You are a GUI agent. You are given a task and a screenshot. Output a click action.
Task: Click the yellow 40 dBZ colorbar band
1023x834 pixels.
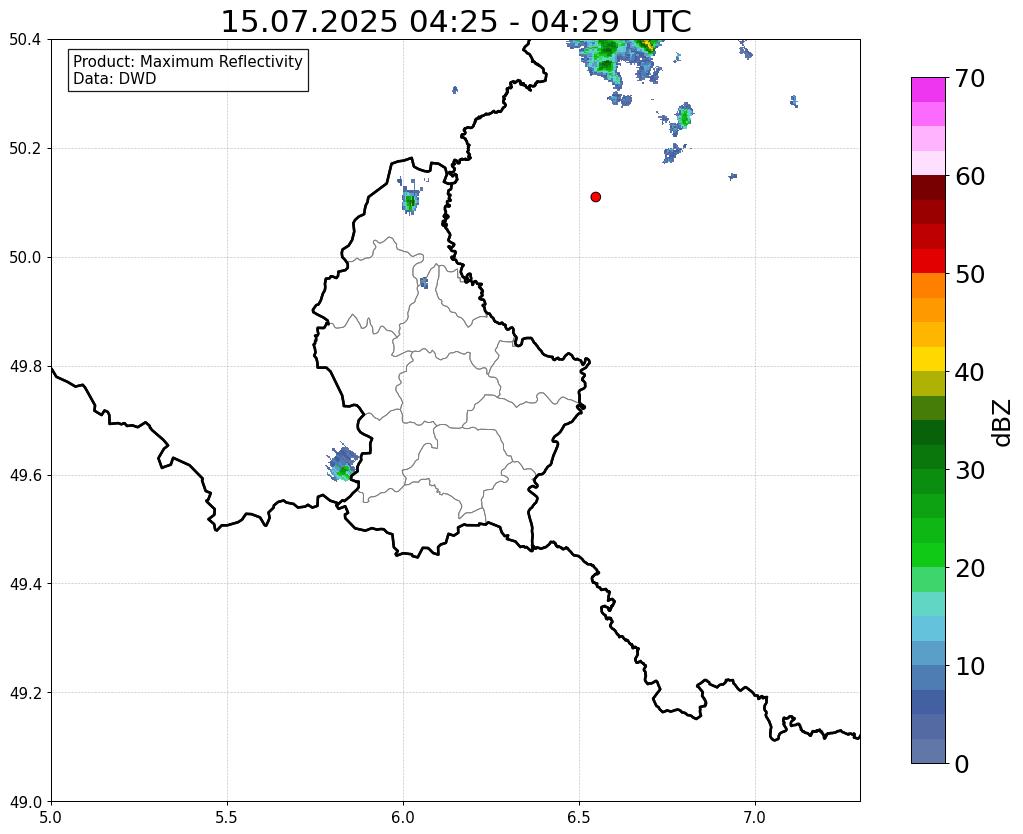(928, 359)
